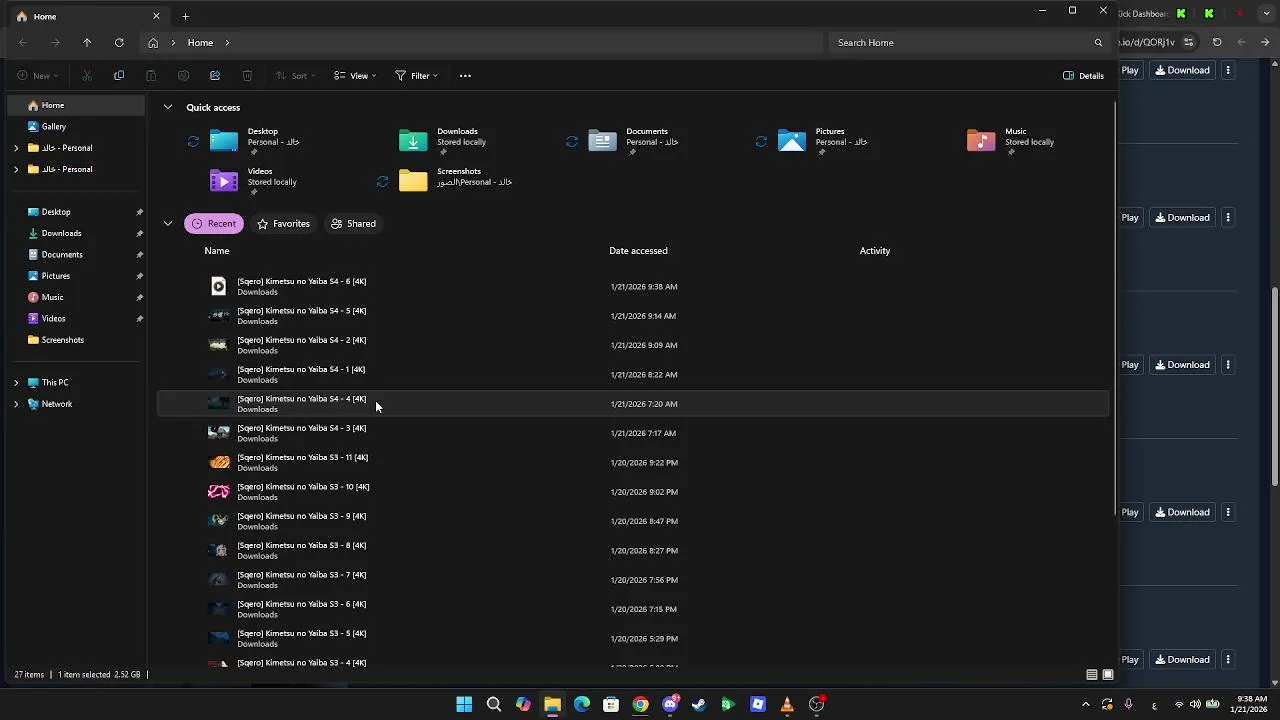The width and height of the screenshot is (1280, 720).
Task: Click the home icon in the address bar
Action: pos(153,42)
